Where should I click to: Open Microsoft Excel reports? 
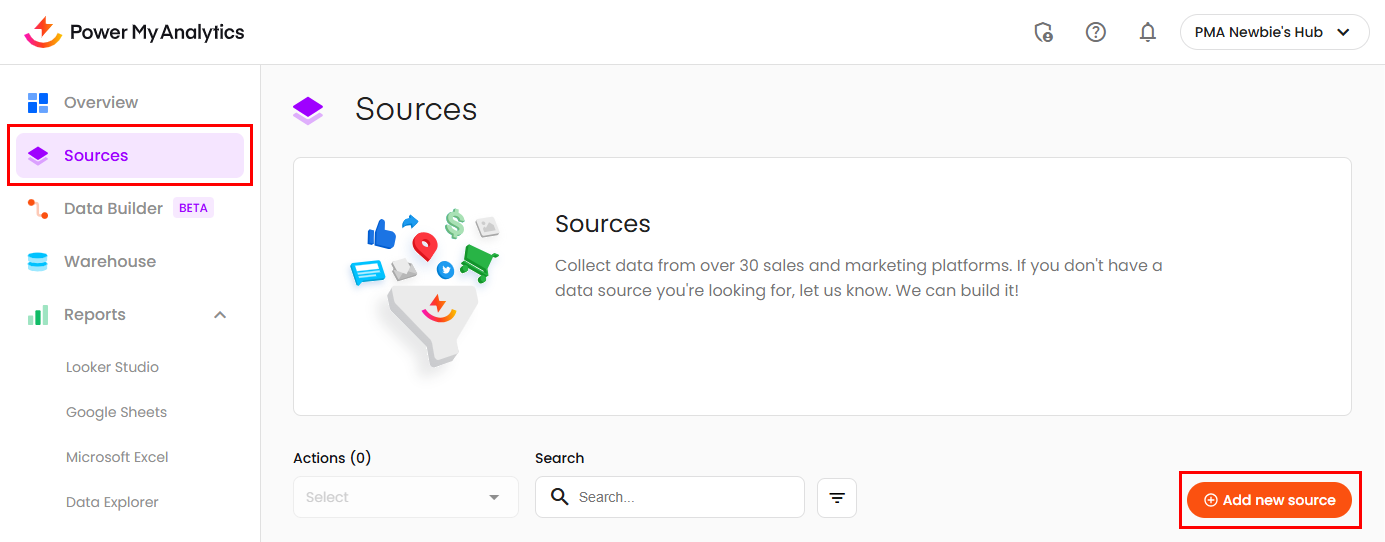coord(117,457)
